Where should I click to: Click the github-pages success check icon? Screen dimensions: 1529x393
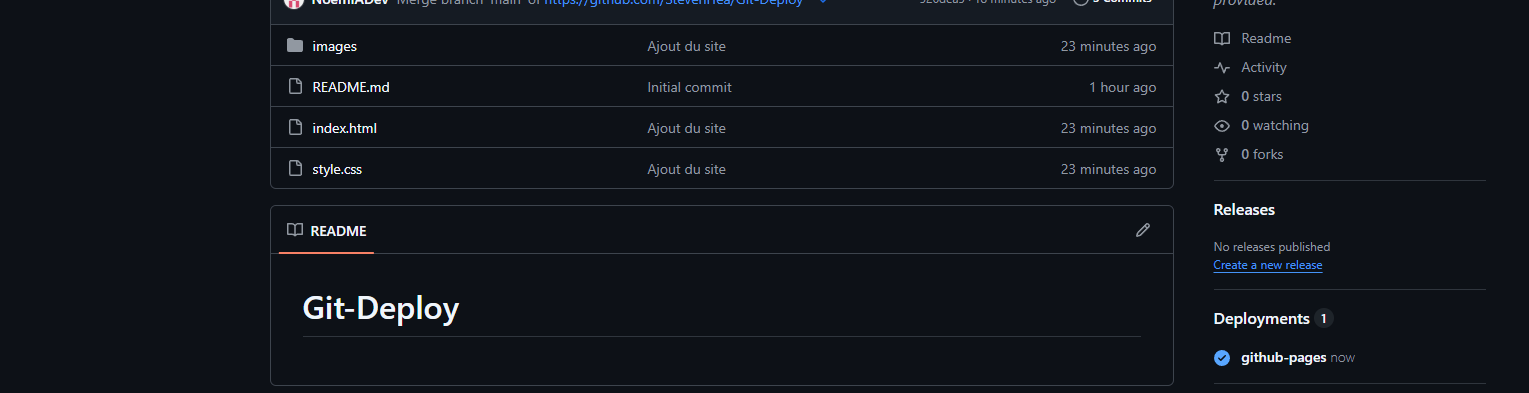pos(1221,357)
